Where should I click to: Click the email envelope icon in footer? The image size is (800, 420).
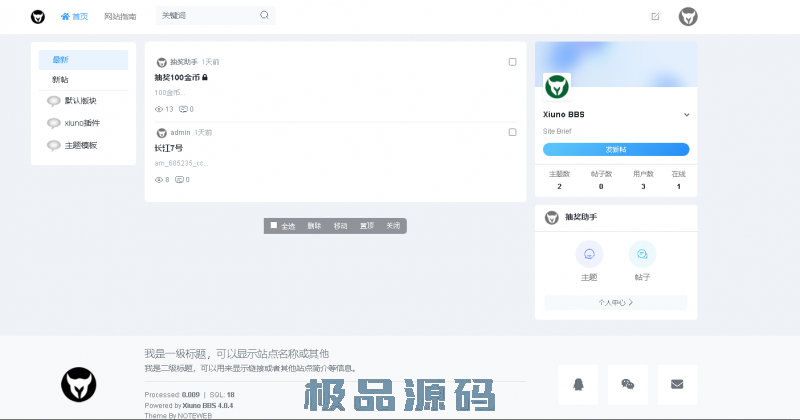pyautogui.click(x=677, y=384)
